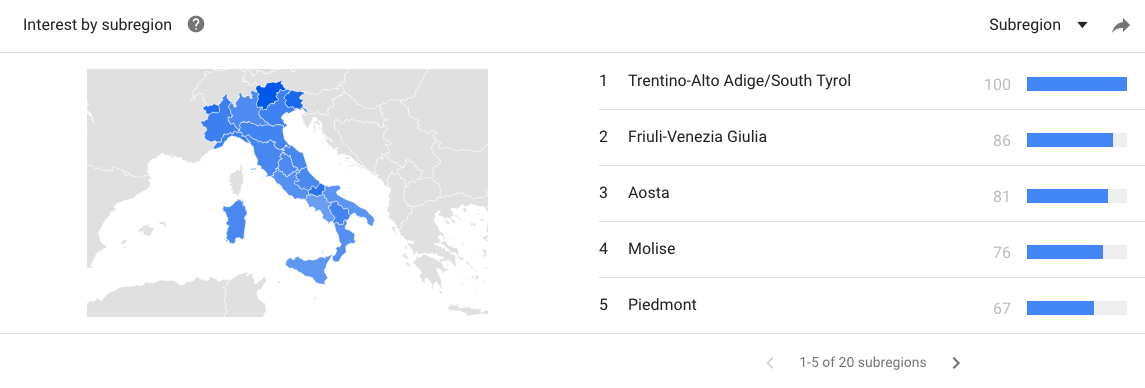The width and height of the screenshot is (1145, 388).
Task: Click the Molise interest bar showing 76
Action: click(x=1076, y=251)
